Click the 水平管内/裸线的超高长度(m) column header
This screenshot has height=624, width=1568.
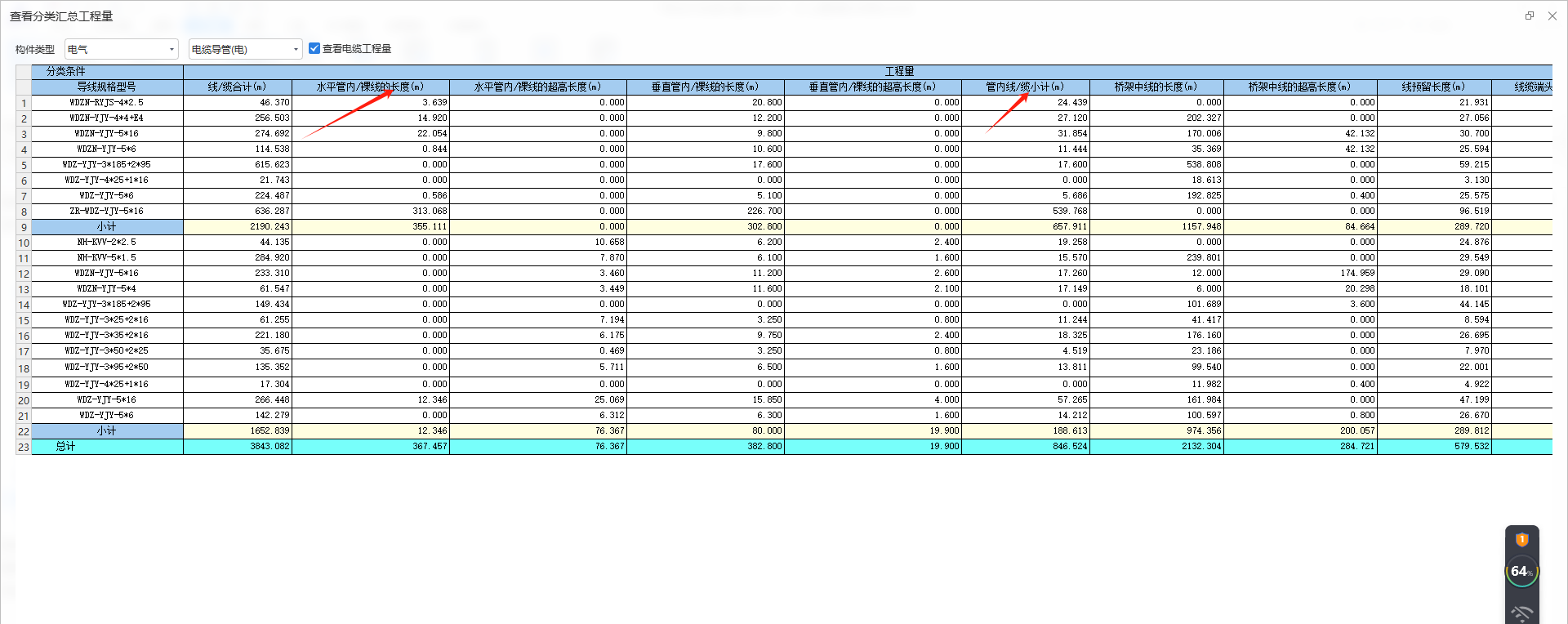[x=538, y=87]
